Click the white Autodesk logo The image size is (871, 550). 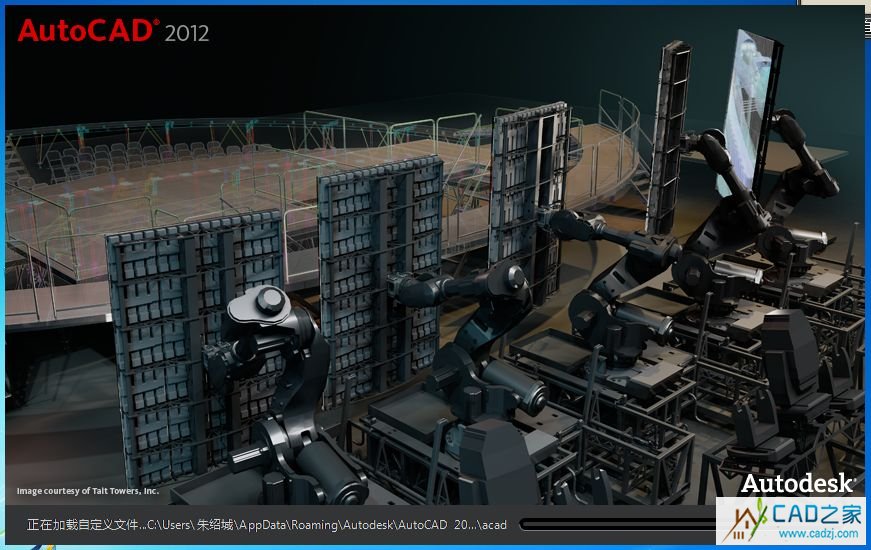tap(797, 484)
